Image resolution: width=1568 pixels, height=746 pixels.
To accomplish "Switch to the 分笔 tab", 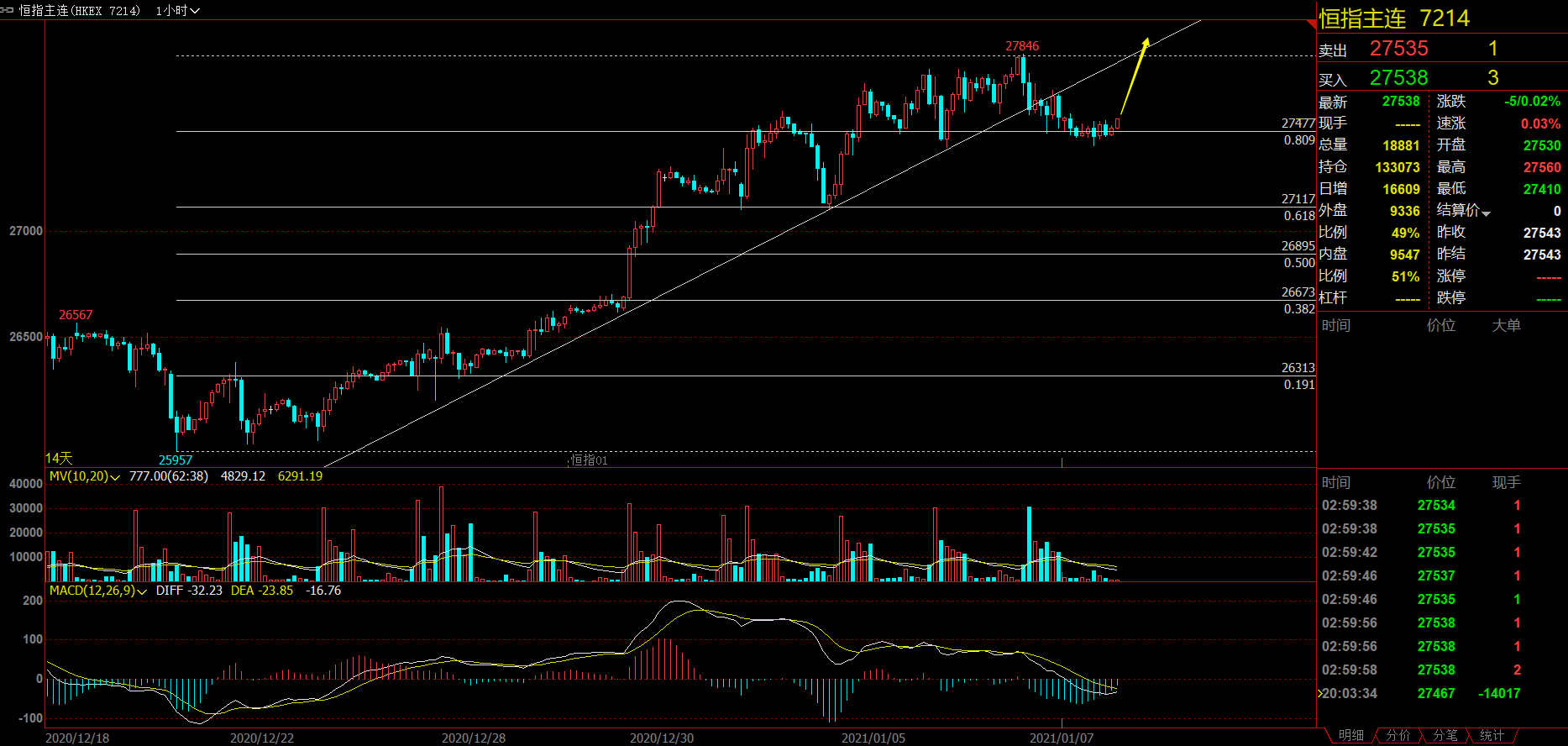I will pyautogui.click(x=1445, y=736).
